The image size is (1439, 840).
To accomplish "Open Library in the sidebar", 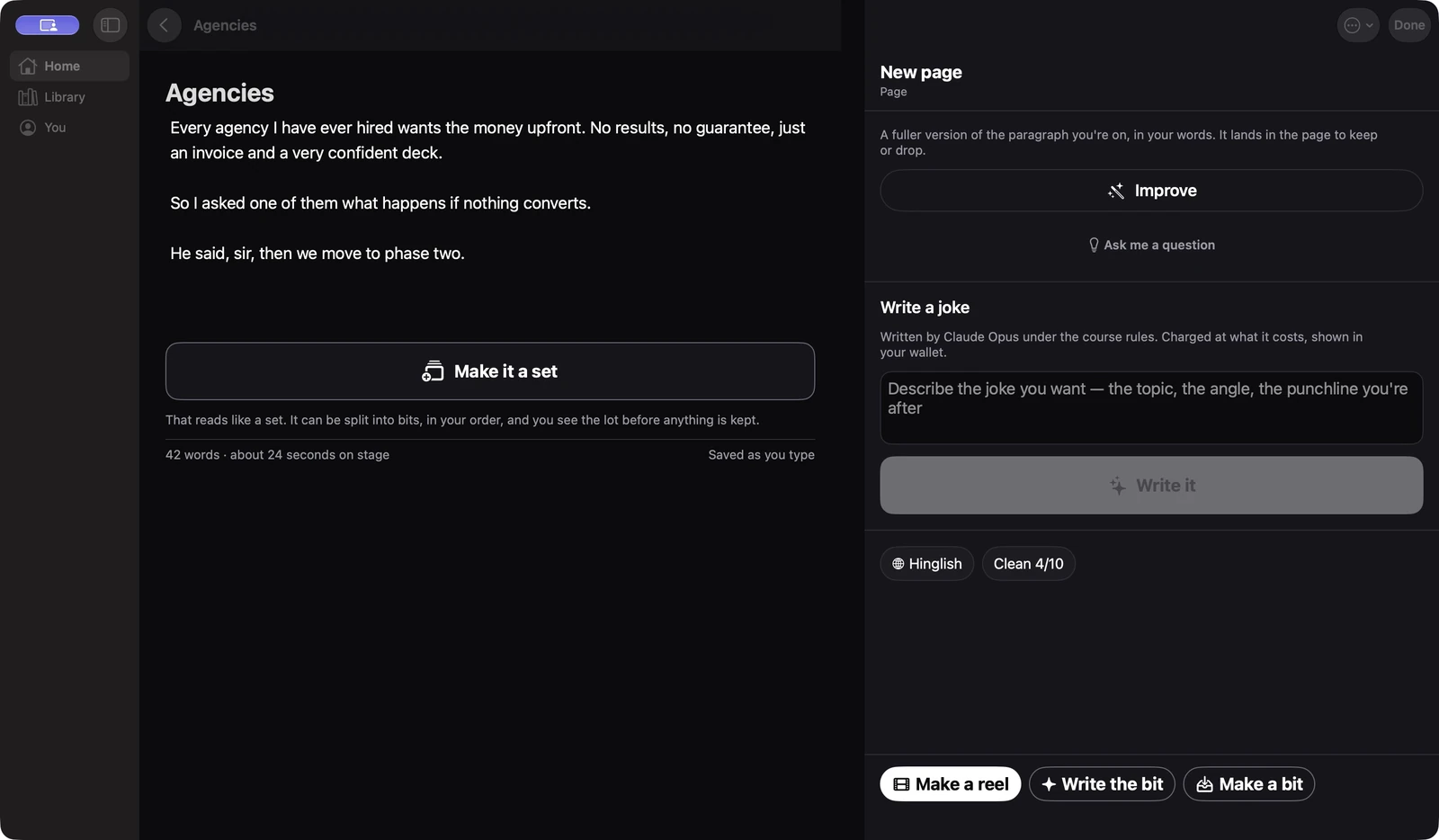I will 69,96.
